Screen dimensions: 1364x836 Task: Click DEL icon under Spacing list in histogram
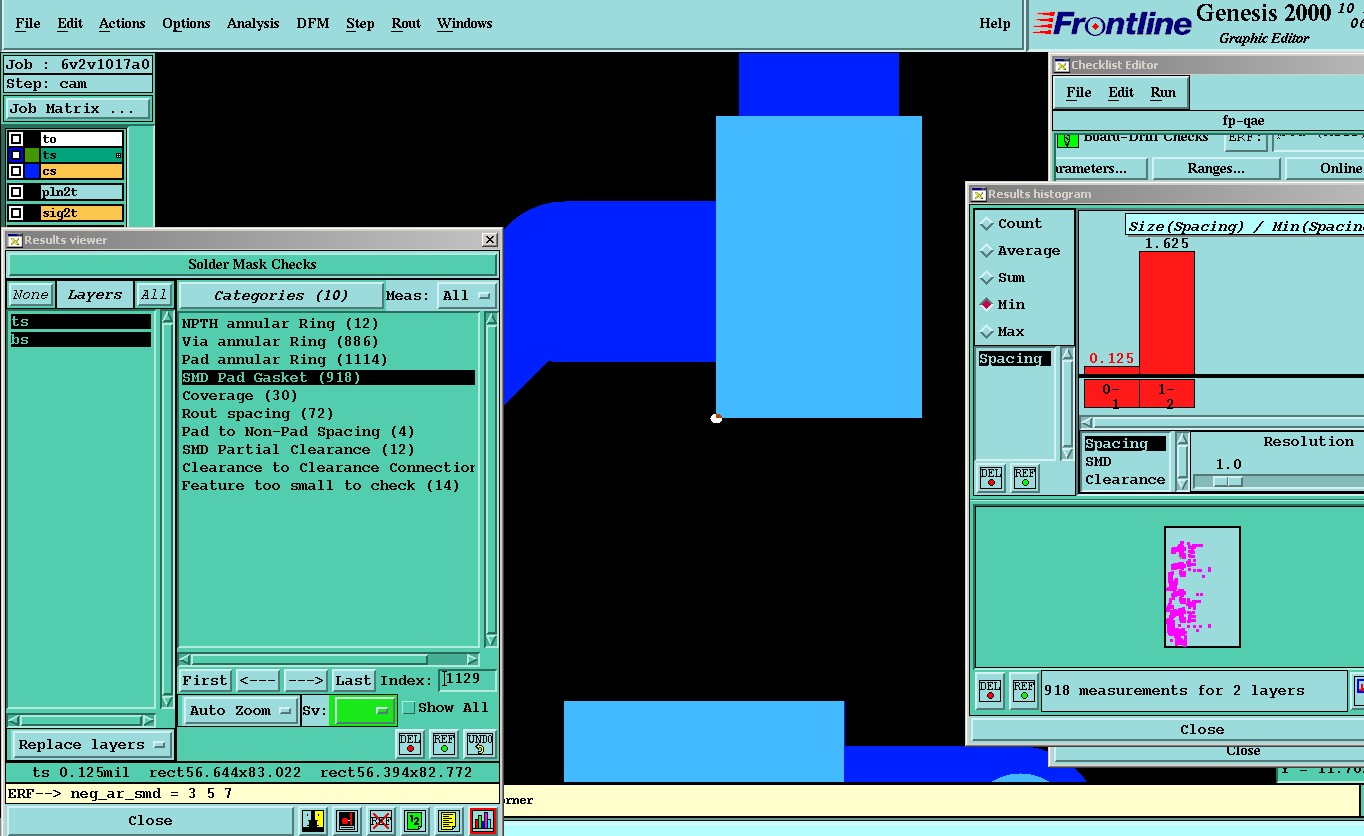(991, 478)
